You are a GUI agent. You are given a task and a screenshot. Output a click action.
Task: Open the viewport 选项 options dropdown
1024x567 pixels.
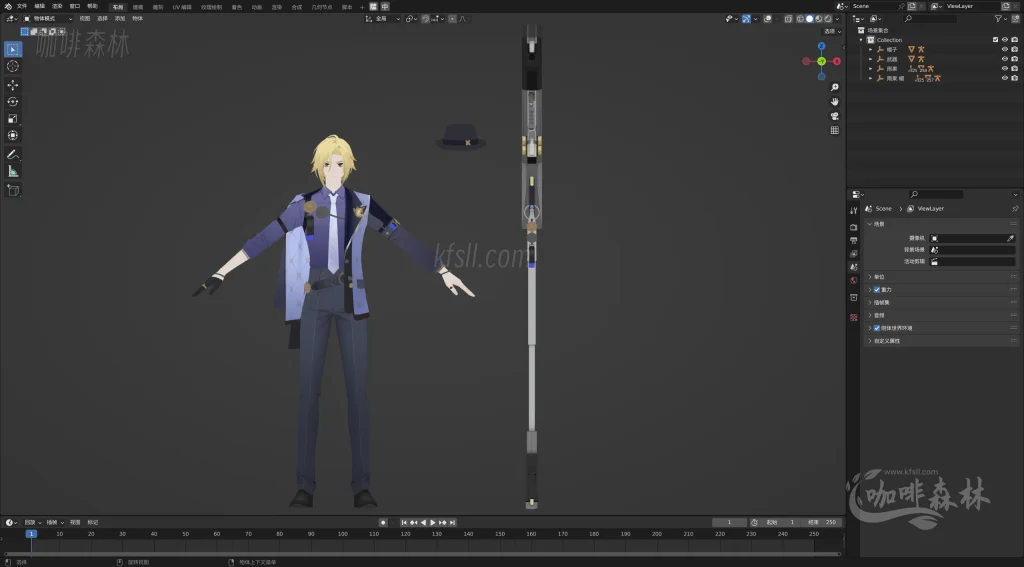point(832,31)
